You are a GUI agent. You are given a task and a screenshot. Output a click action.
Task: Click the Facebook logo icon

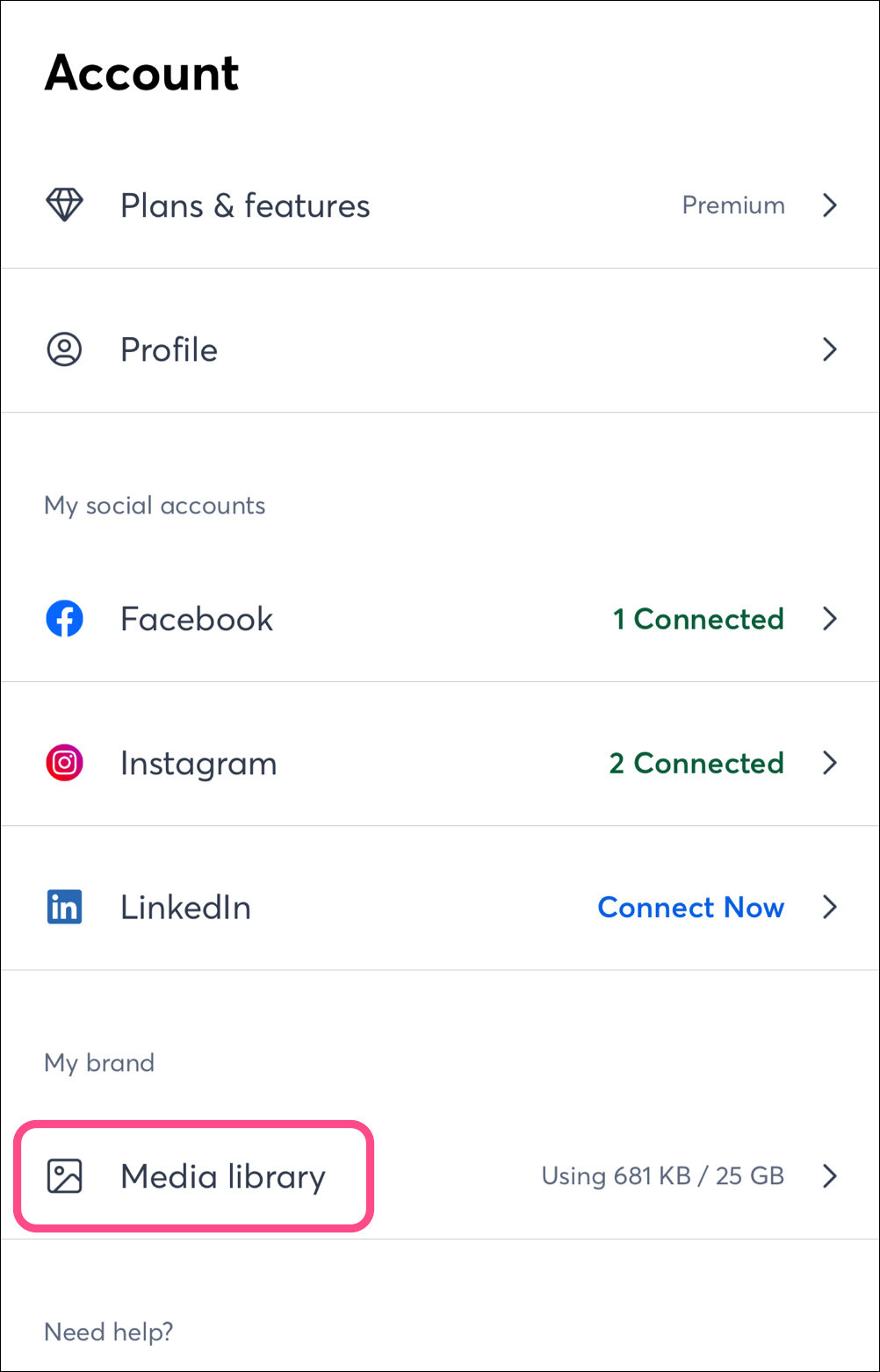pyautogui.click(x=64, y=619)
